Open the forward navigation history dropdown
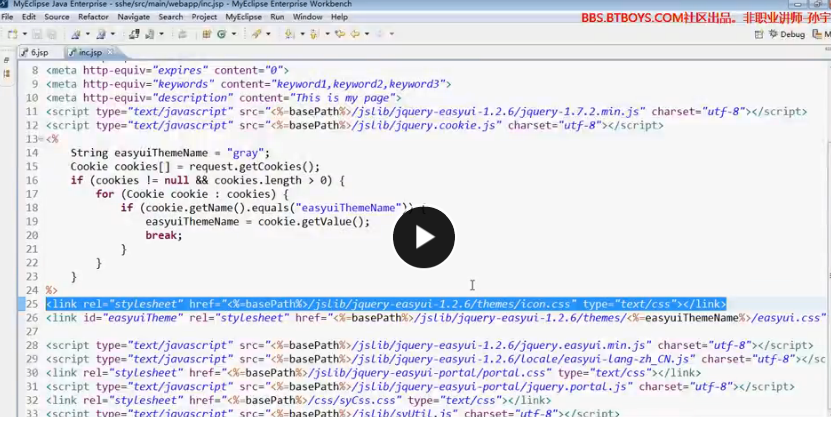Image resolution: width=831 pixels, height=440 pixels. pos(392,34)
